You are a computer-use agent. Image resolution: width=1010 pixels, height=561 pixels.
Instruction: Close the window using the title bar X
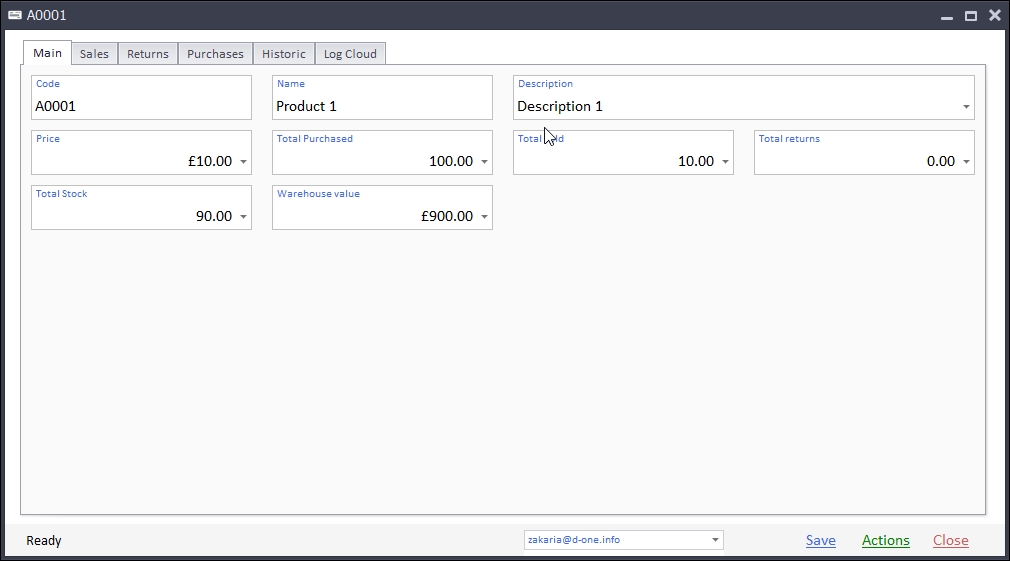point(994,15)
